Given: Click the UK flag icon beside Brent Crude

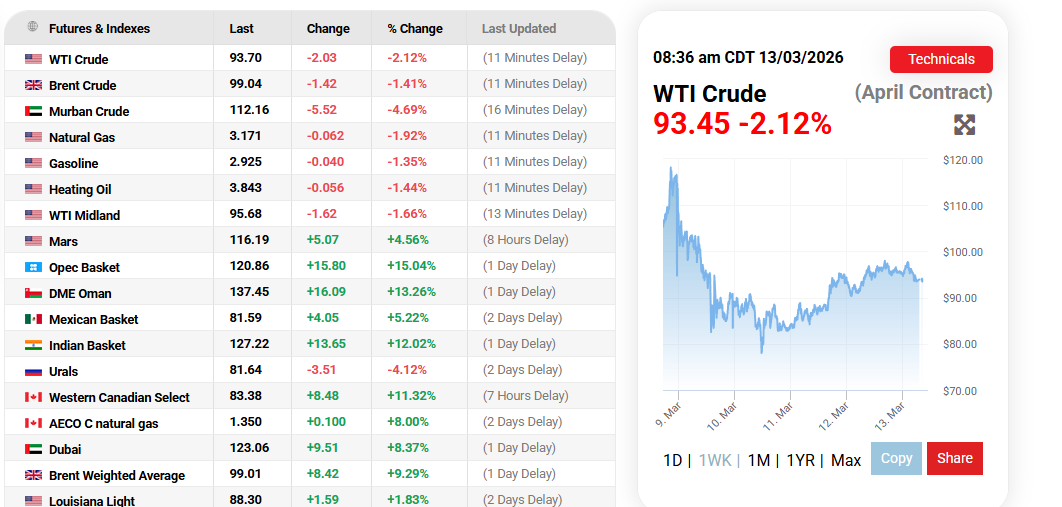Looking at the screenshot, I should (34, 85).
